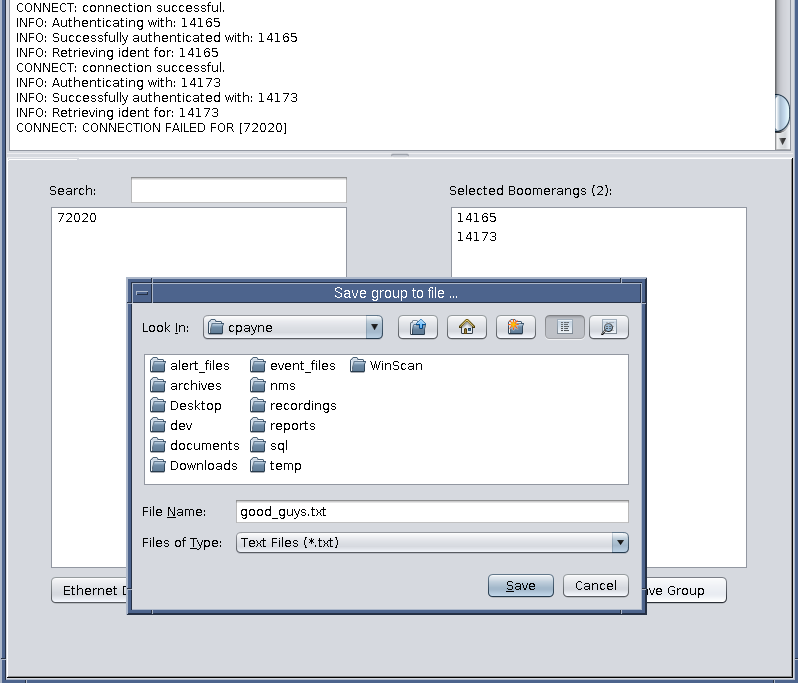Click the log scrollbar down arrow
The image size is (798, 683).
782,141
